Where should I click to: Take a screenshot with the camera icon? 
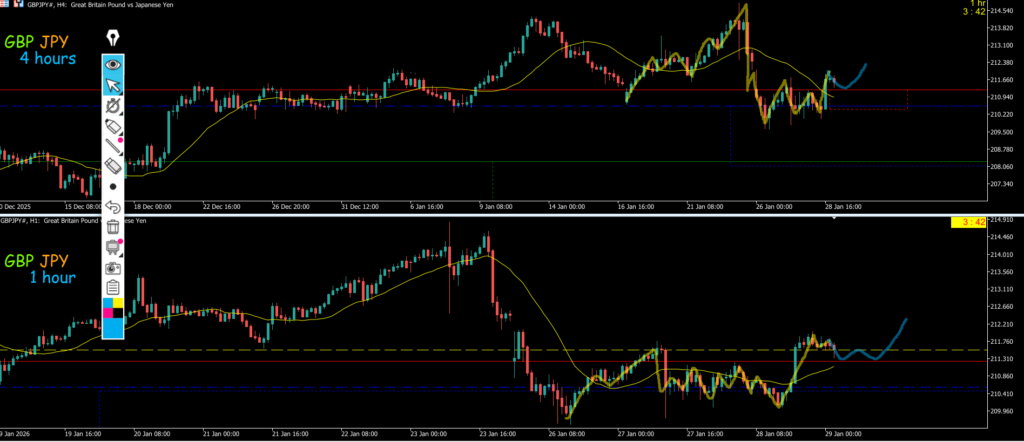click(113, 267)
